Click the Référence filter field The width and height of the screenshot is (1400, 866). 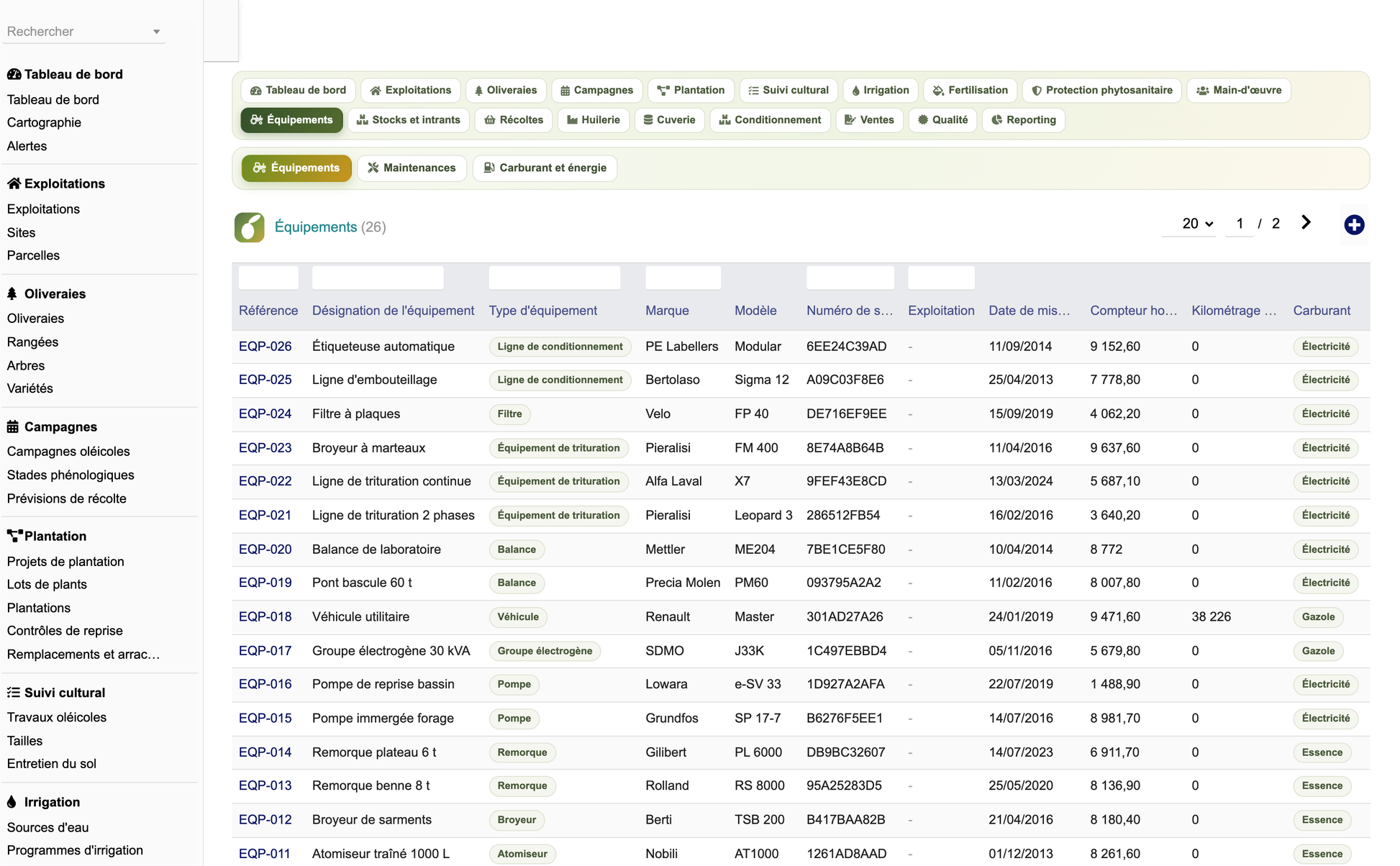point(268,278)
